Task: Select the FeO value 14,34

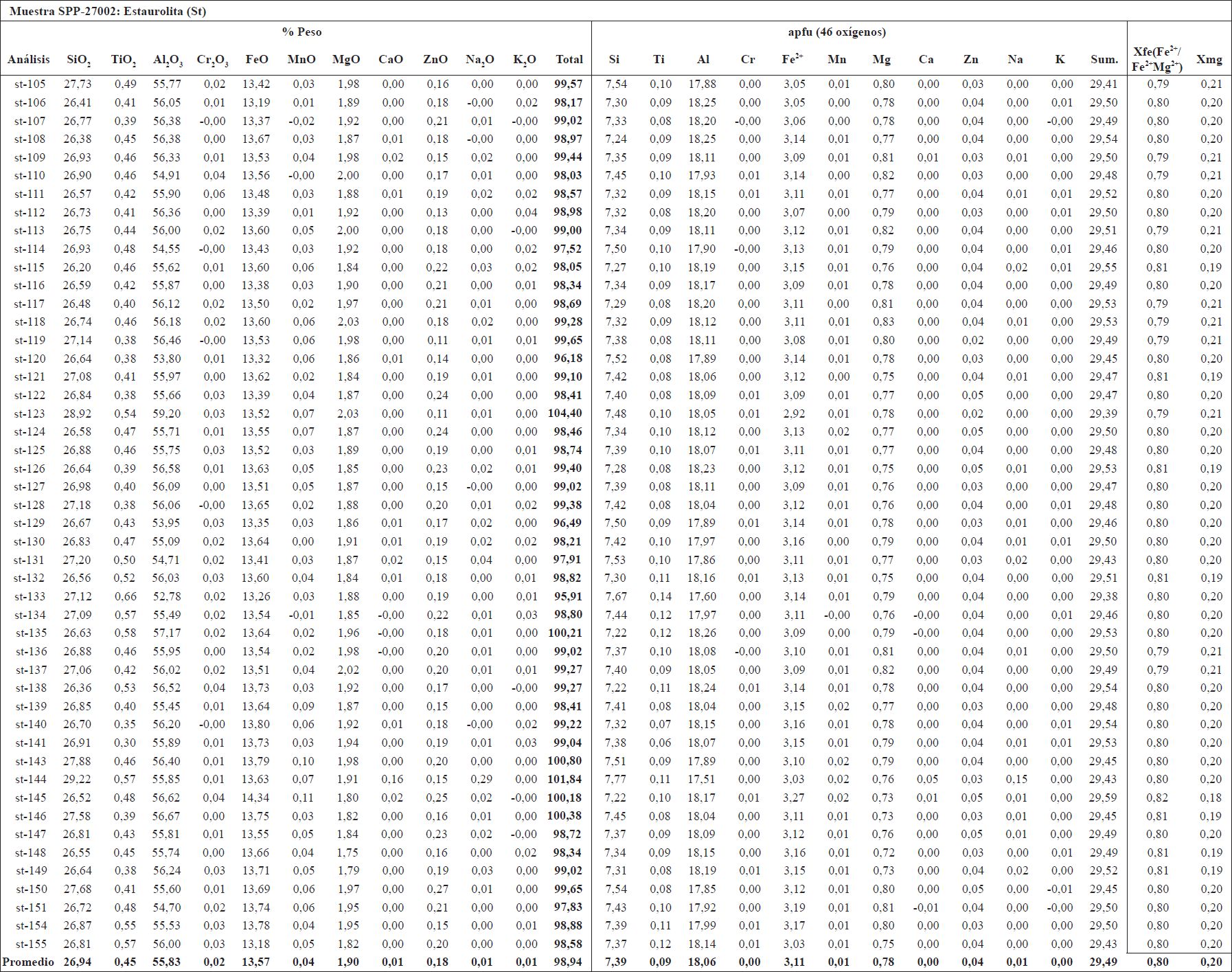Action: (255, 798)
